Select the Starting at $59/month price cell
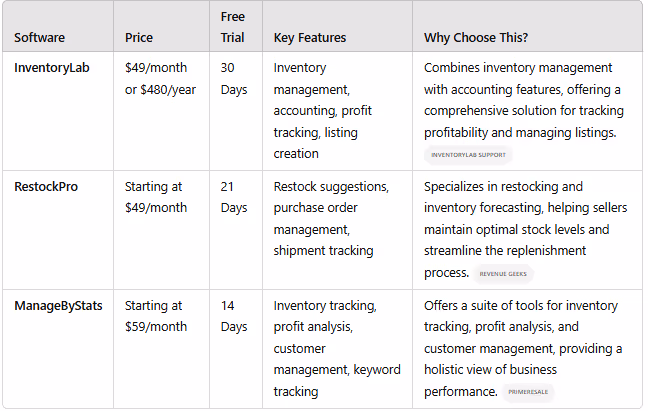 coord(156,316)
